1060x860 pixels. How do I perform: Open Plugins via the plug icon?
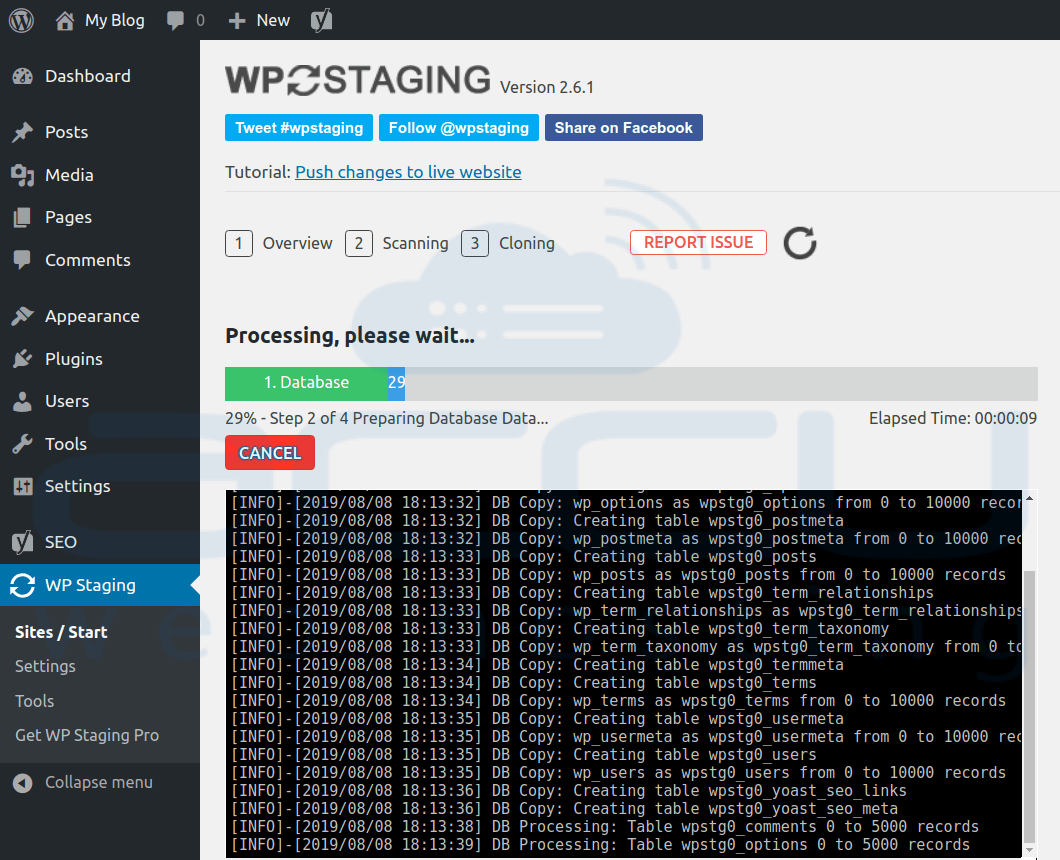(x=23, y=358)
